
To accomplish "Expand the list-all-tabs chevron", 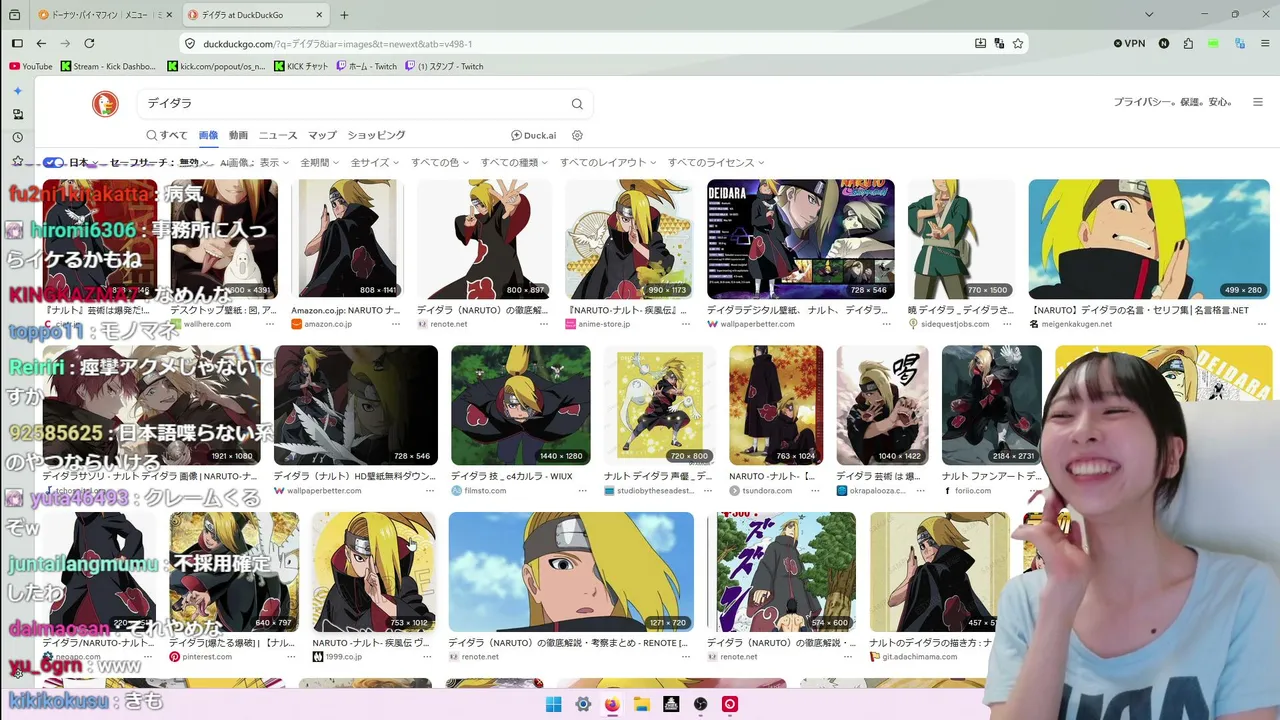I will coord(1149,15).
